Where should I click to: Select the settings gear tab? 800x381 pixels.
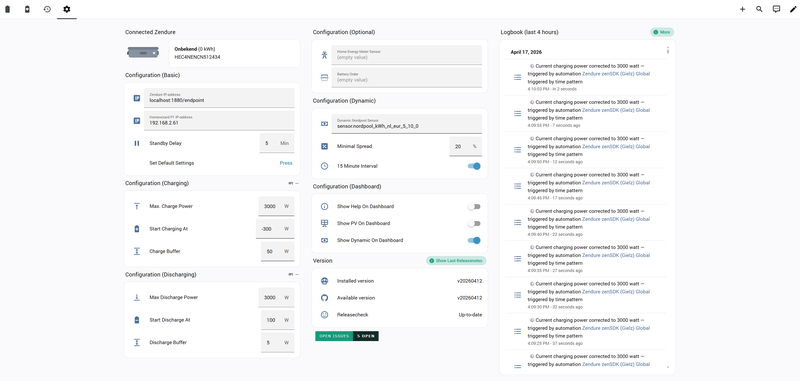click(x=67, y=9)
